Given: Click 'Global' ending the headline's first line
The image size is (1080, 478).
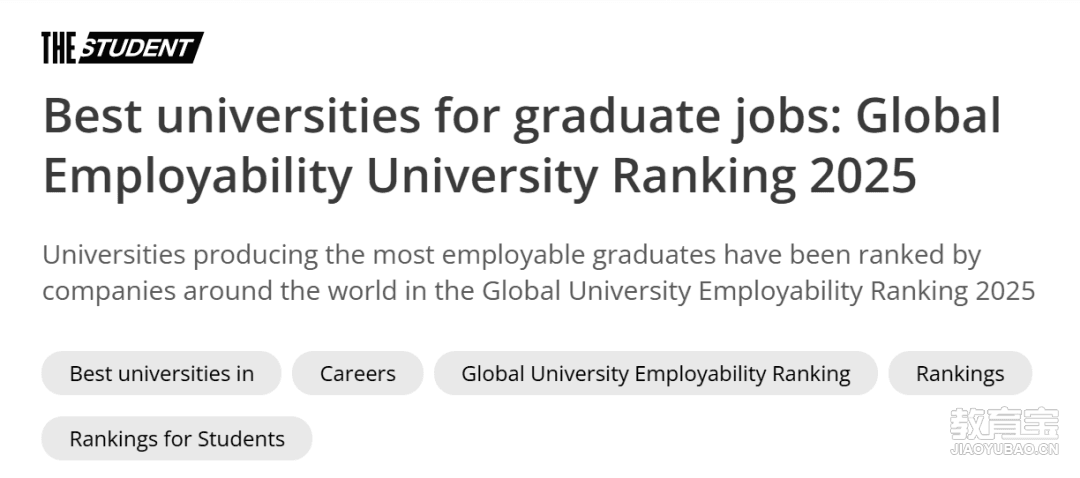Looking at the screenshot, I should (x=928, y=115).
